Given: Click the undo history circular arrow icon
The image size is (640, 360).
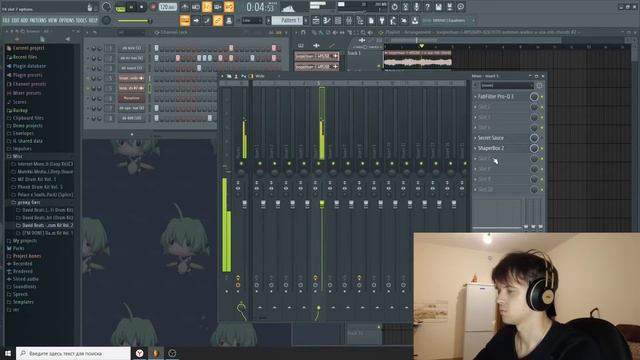Looking at the screenshot, I should pyautogui.click(x=394, y=7).
